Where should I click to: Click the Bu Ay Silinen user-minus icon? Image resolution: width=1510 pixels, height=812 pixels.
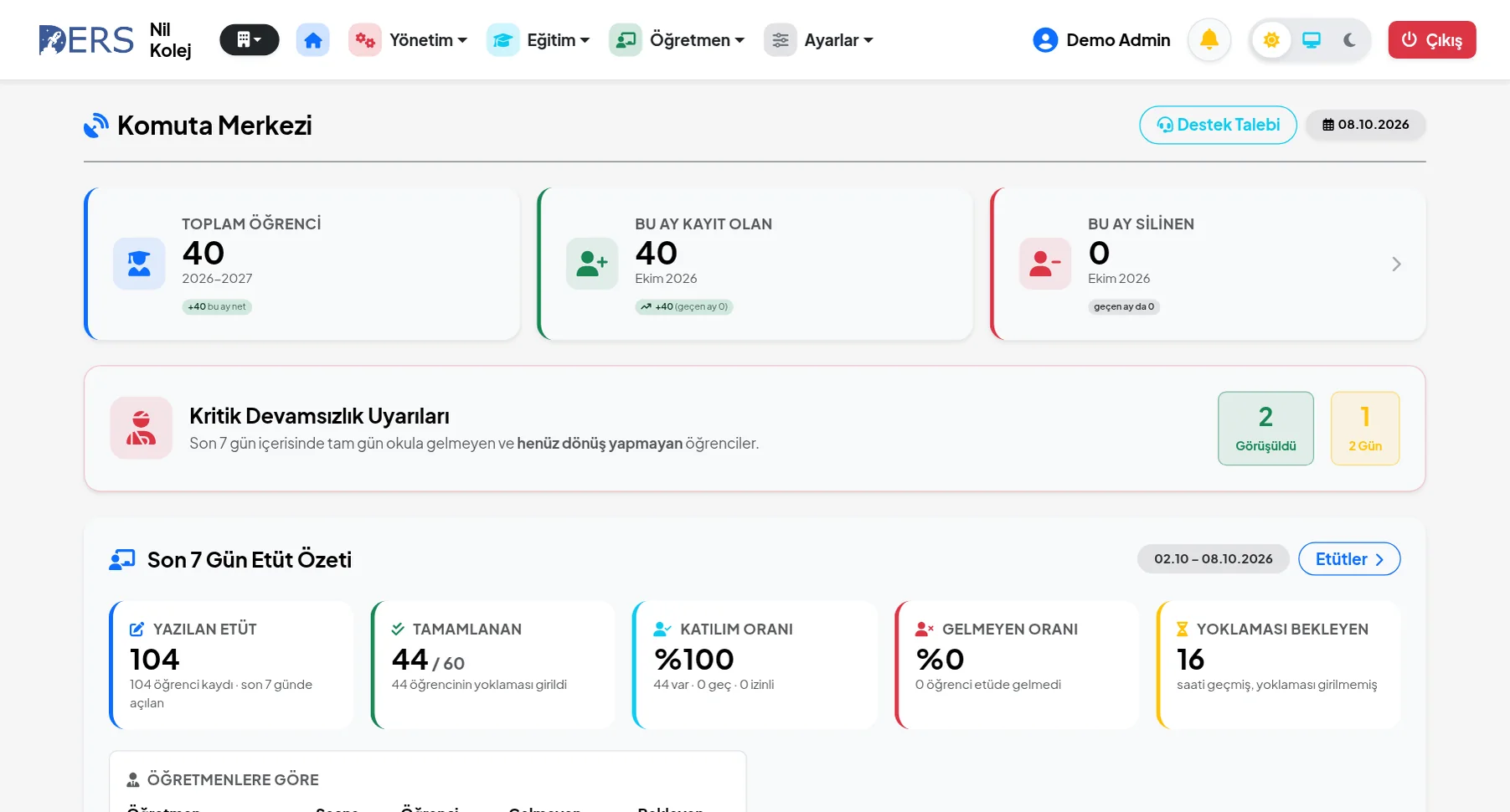(1045, 264)
